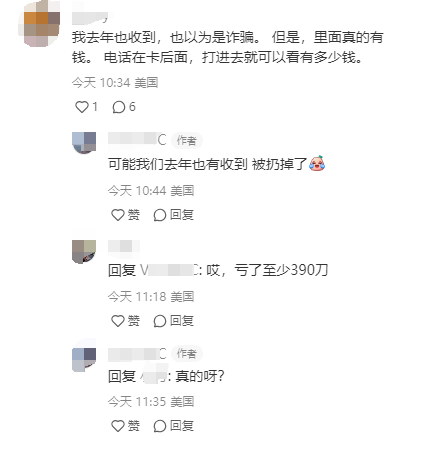Screen dimensions: 431x450
Task: Reply to the 10:44 author comment
Action: point(173,215)
